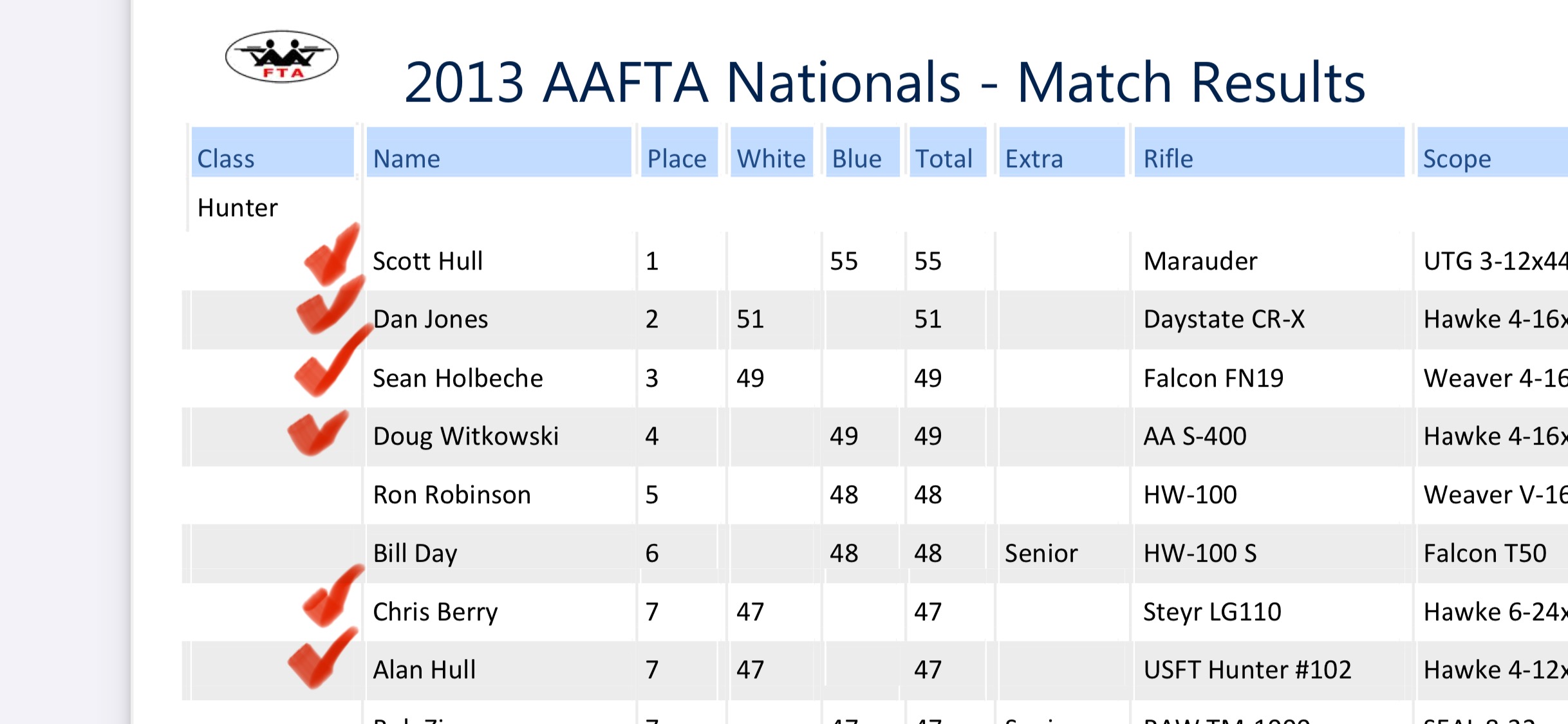Image resolution: width=1568 pixels, height=724 pixels.
Task: Select the checkmark next to Doug Witkowski
Action: [x=318, y=432]
